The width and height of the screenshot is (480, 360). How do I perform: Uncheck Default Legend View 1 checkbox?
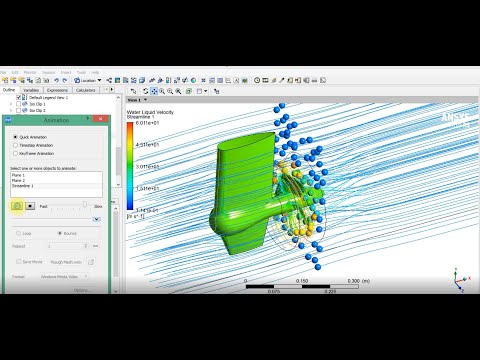pyautogui.click(x=18, y=98)
